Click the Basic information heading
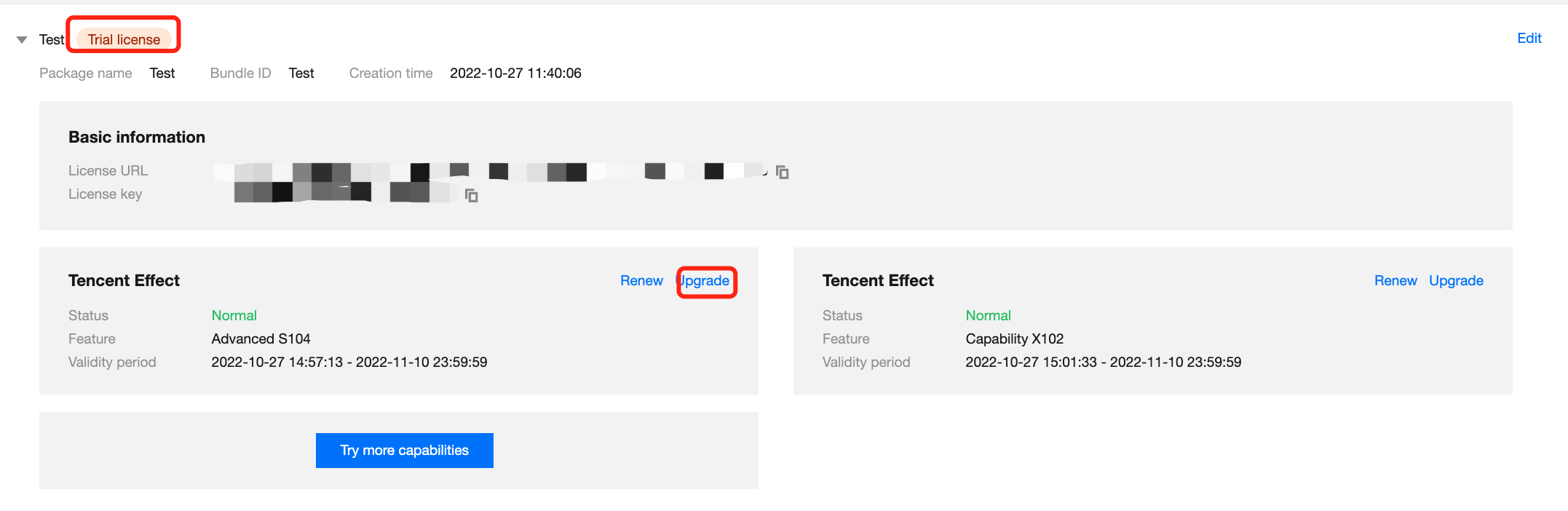This screenshot has height=511, width=1568. point(137,138)
